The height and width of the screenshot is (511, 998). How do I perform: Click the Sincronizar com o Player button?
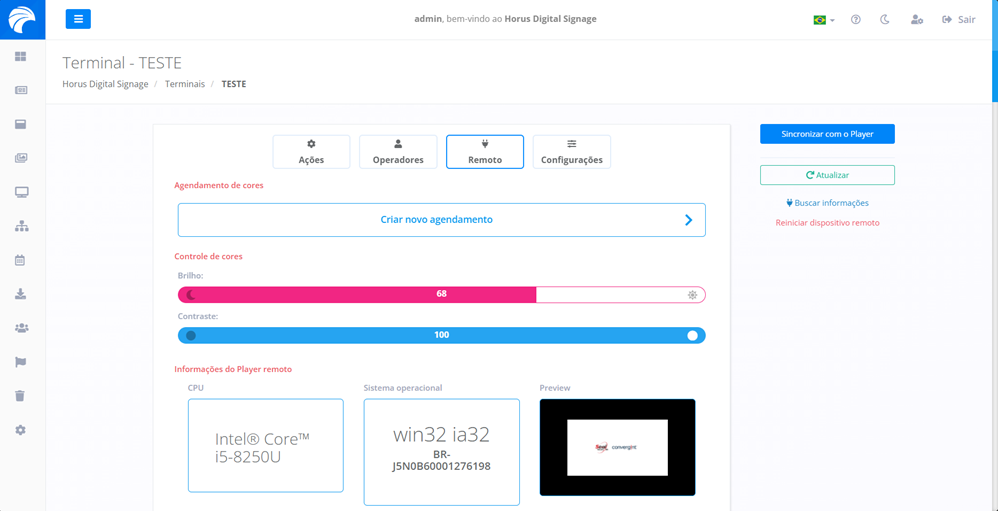pyautogui.click(x=827, y=134)
